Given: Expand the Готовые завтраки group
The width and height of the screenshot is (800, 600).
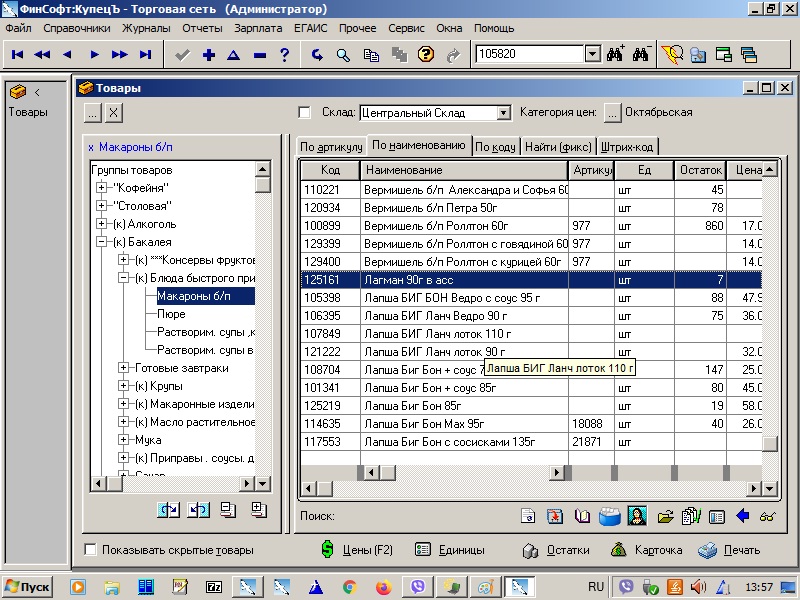Looking at the screenshot, I should (123, 367).
